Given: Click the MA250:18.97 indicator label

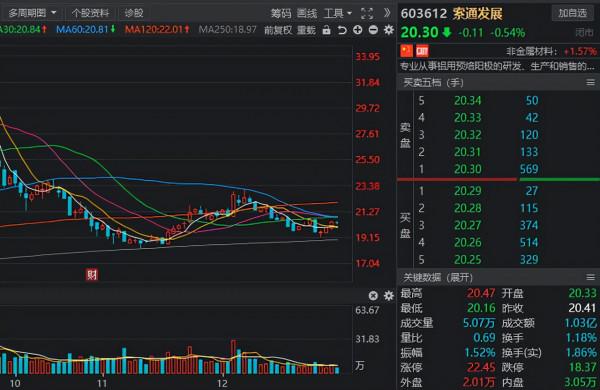Looking at the screenshot, I should 228,29.
